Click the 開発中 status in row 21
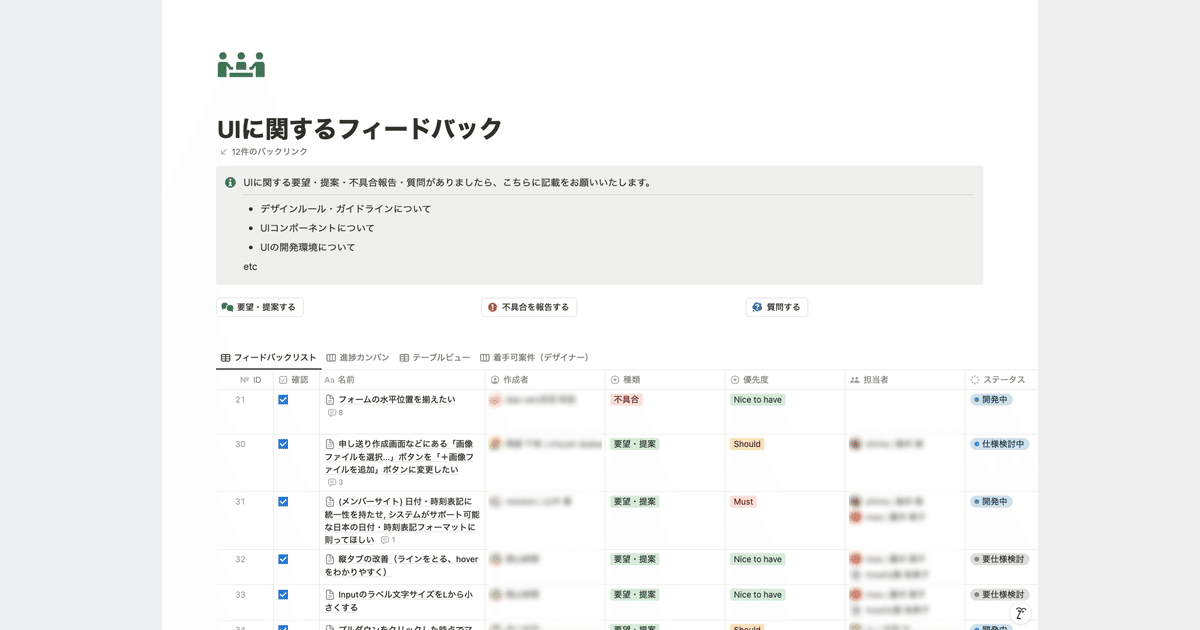Screen dimensions: 1200x630 pos(991,400)
